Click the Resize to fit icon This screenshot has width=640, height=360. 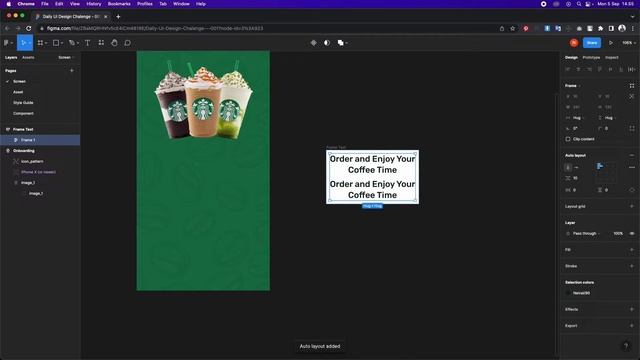(632, 86)
